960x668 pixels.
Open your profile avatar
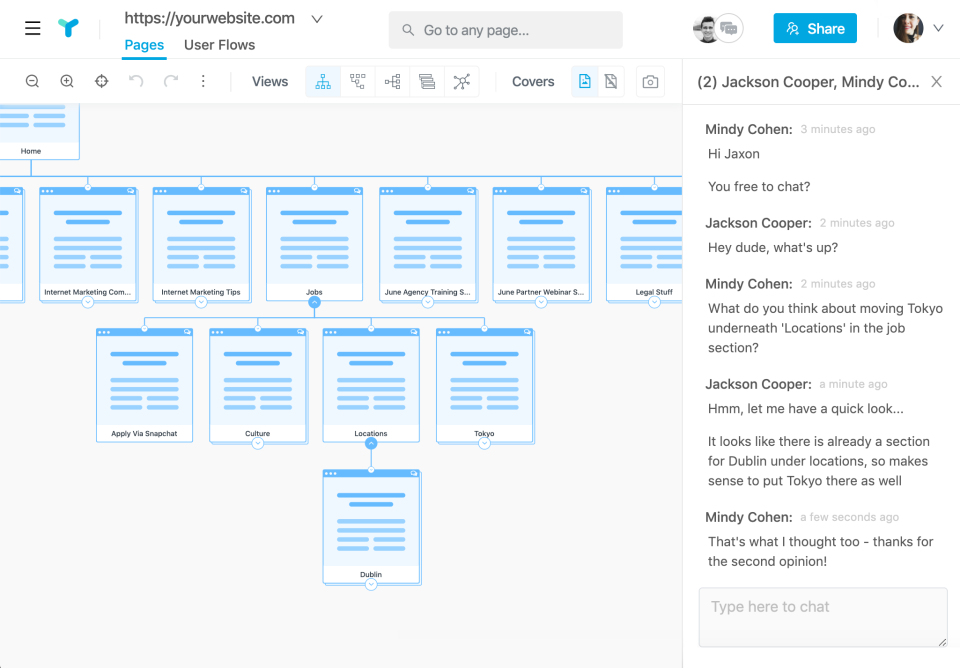coord(908,28)
